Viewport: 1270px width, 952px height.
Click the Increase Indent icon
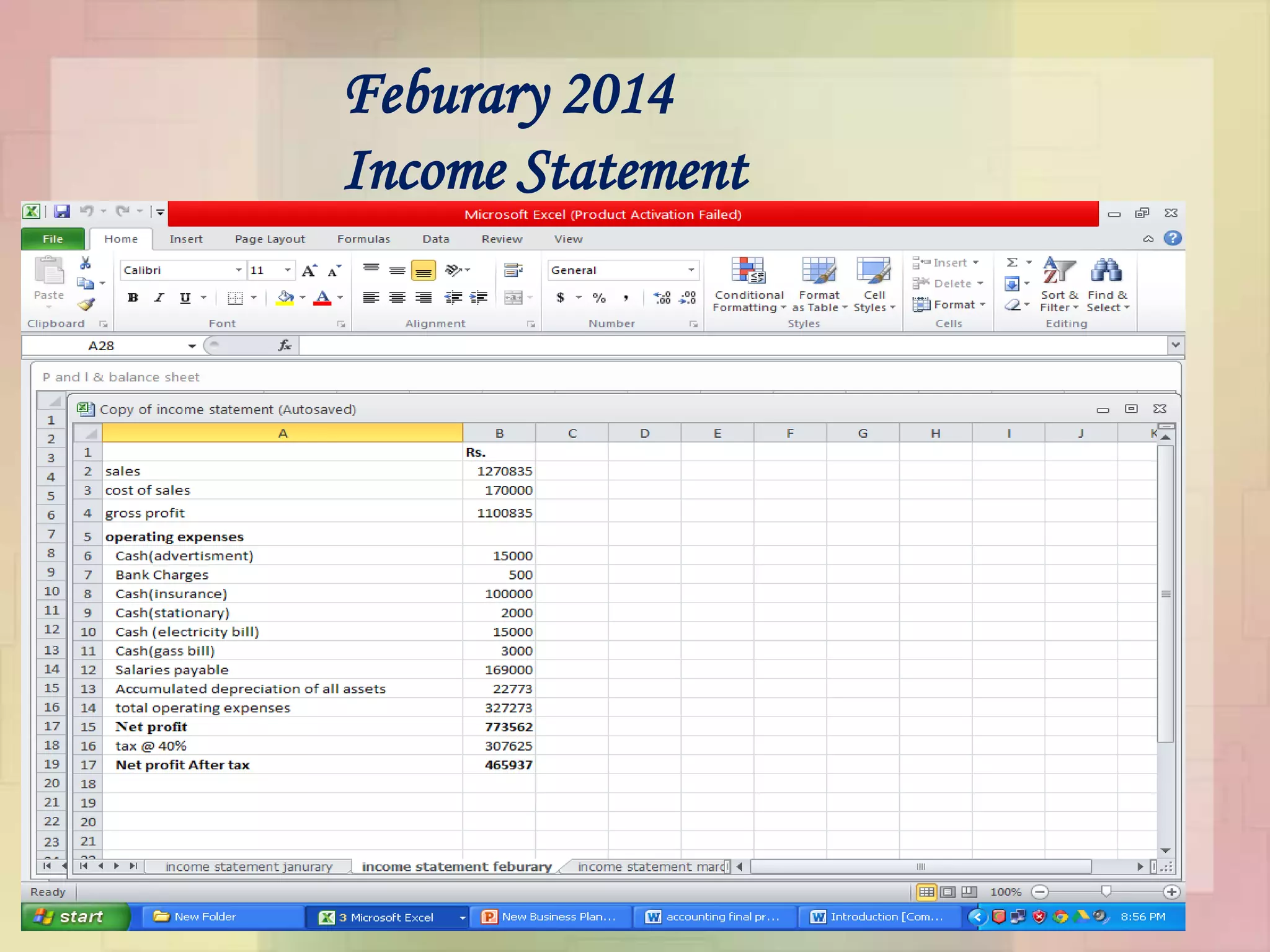pos(478,298)
